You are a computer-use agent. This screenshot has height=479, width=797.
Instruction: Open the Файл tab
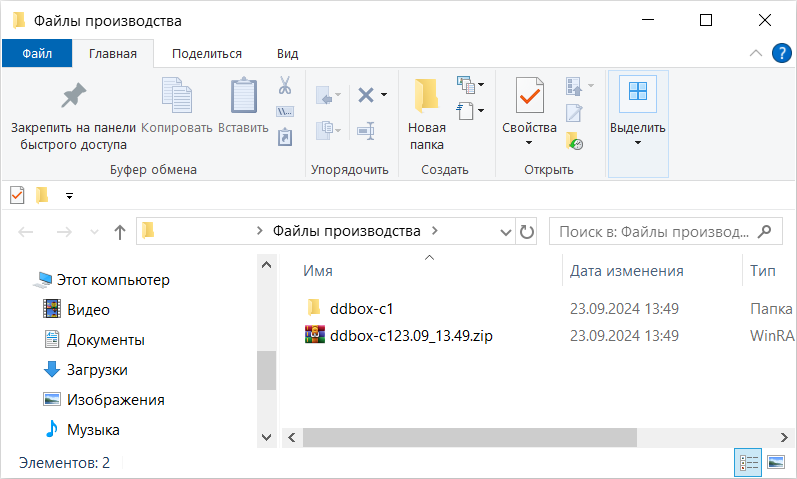pos(37,53)
